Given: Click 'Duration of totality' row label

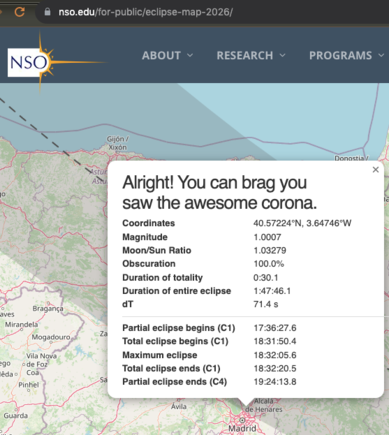Looking at the screenshot, I should (x=163, y=277).
